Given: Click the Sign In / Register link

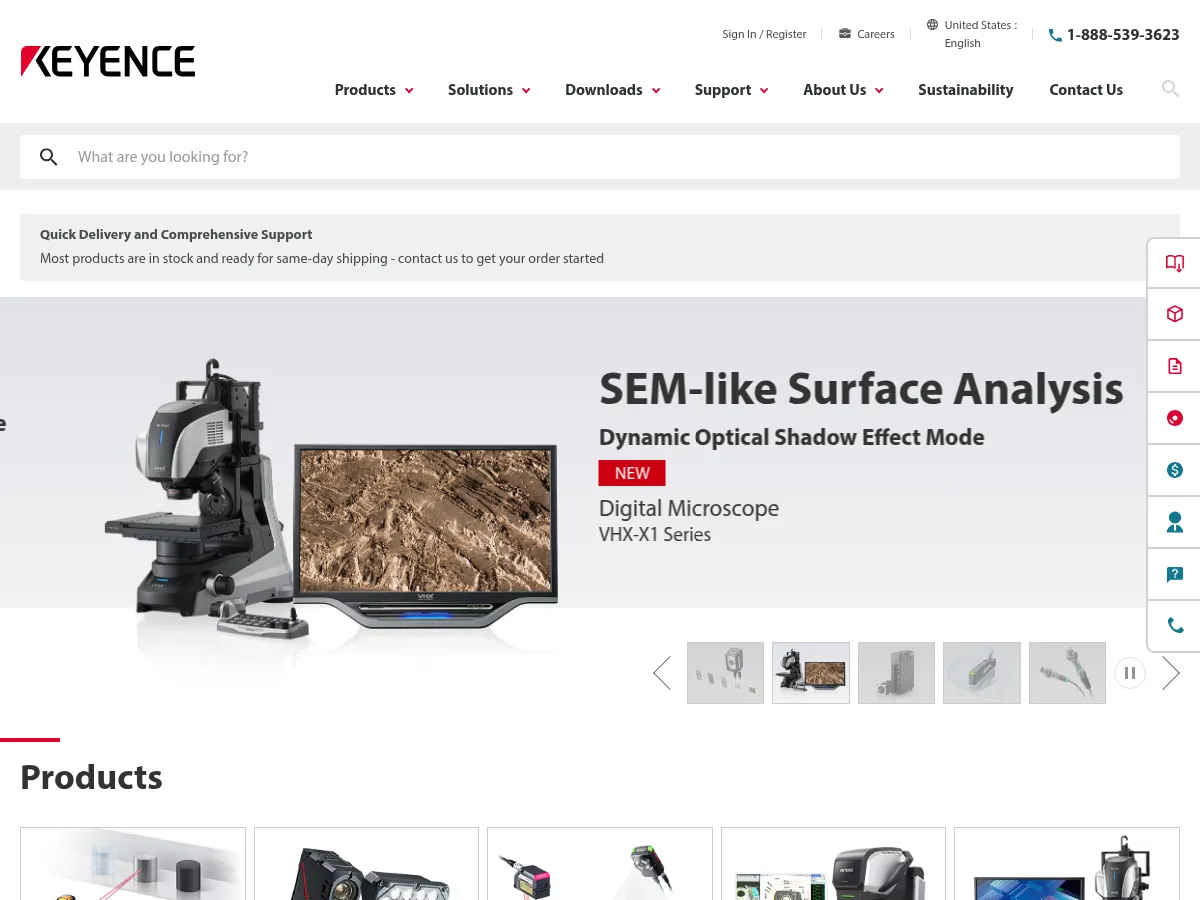Looking at the screenshot, I should pos(764,33).
